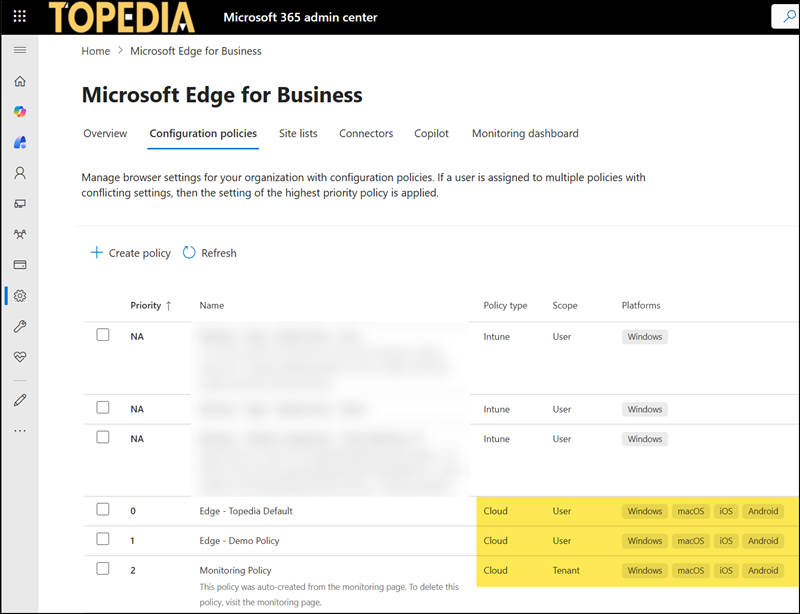The image size is (800, 614).
Task: Click Create policy to add a new policy
Action: click(130, 252)
